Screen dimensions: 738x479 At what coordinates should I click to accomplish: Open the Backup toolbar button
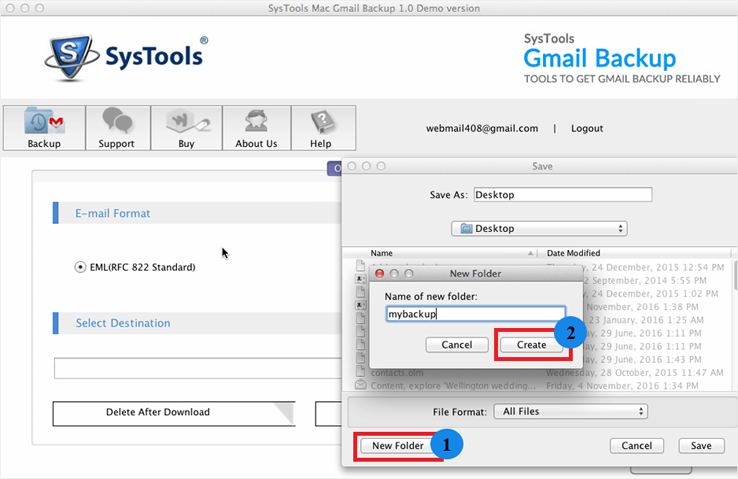click(44, 128)
